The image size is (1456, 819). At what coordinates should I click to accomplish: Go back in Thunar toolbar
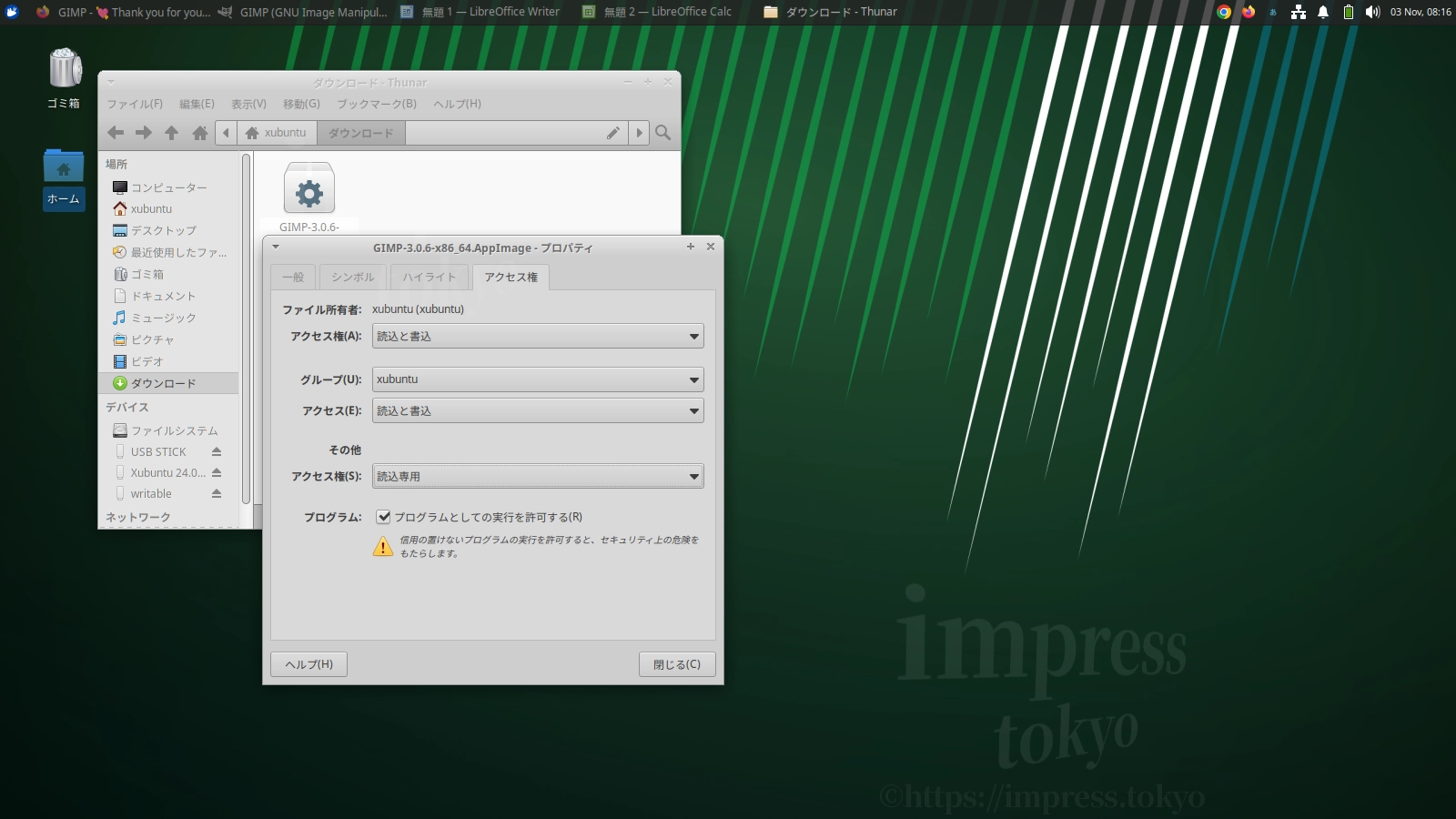coord(116,133)
